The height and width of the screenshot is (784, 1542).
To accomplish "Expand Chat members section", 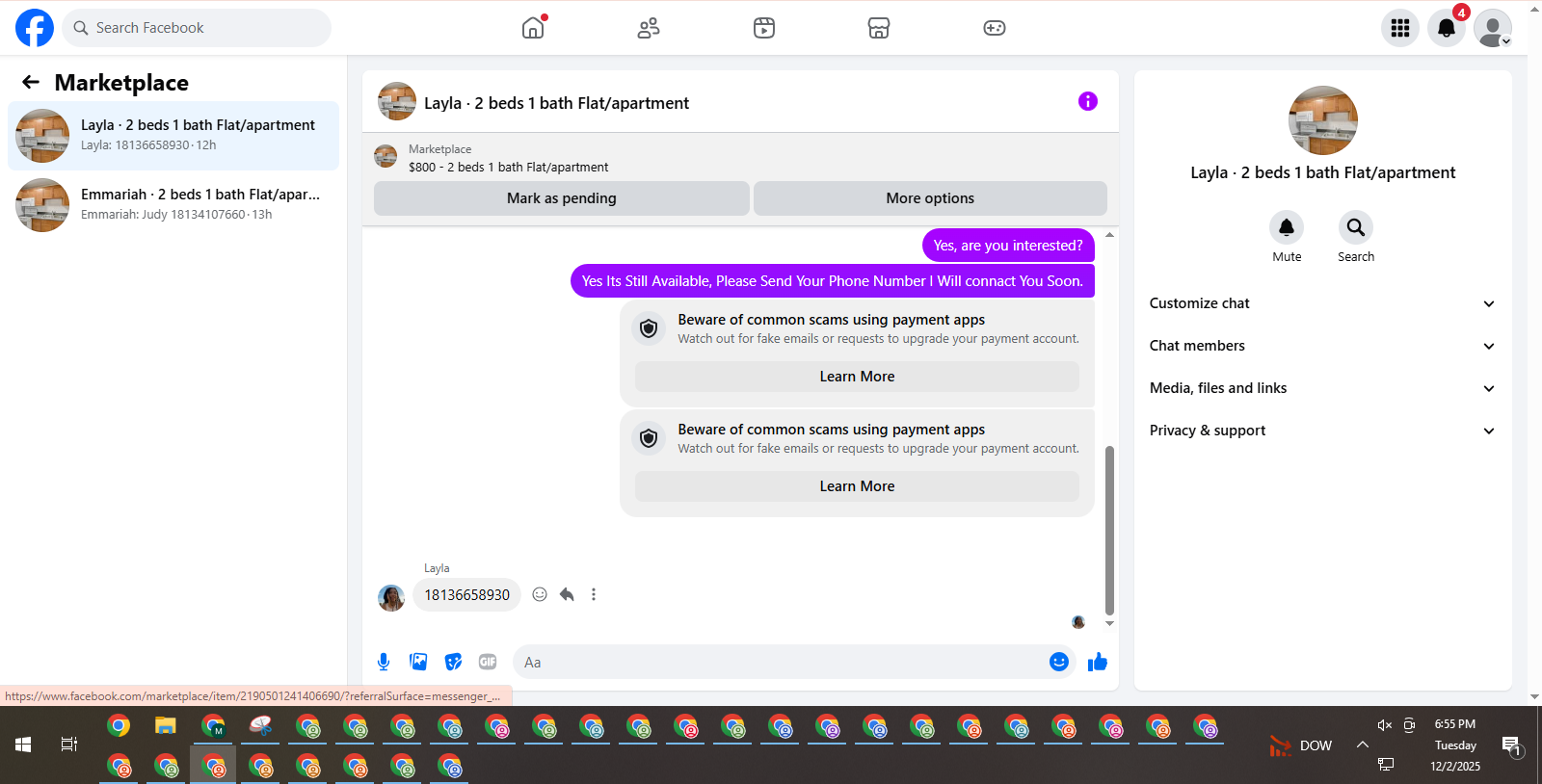I will click(x=1322, y=346).
